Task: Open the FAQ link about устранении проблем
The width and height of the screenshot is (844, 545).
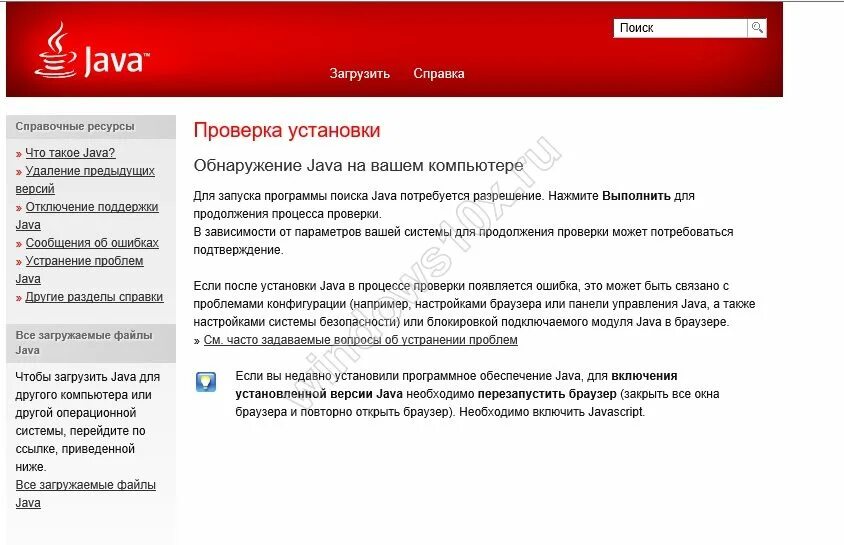Action: [361, 340]
